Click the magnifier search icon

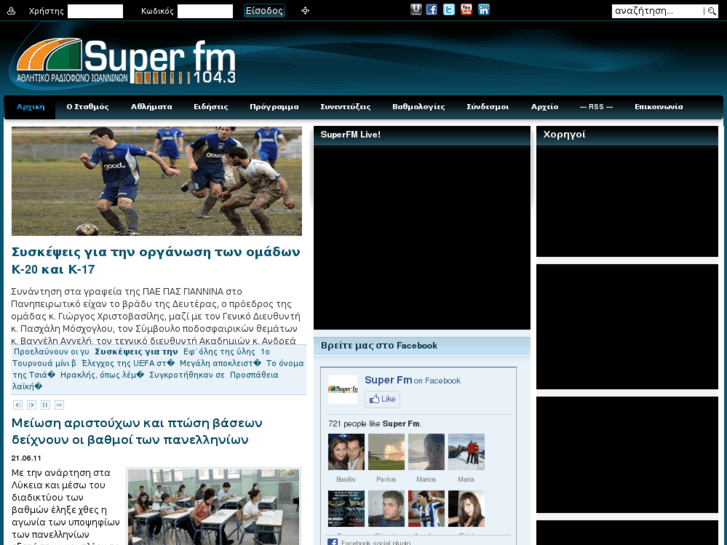(712, 11)
